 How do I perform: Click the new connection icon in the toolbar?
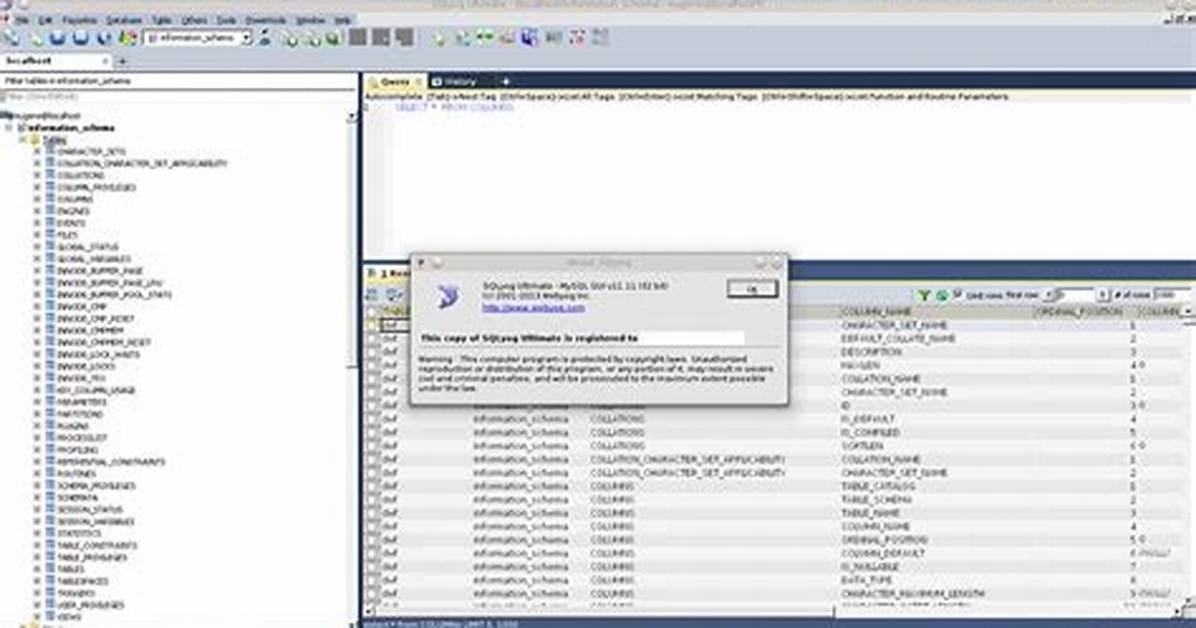[12, 37]
